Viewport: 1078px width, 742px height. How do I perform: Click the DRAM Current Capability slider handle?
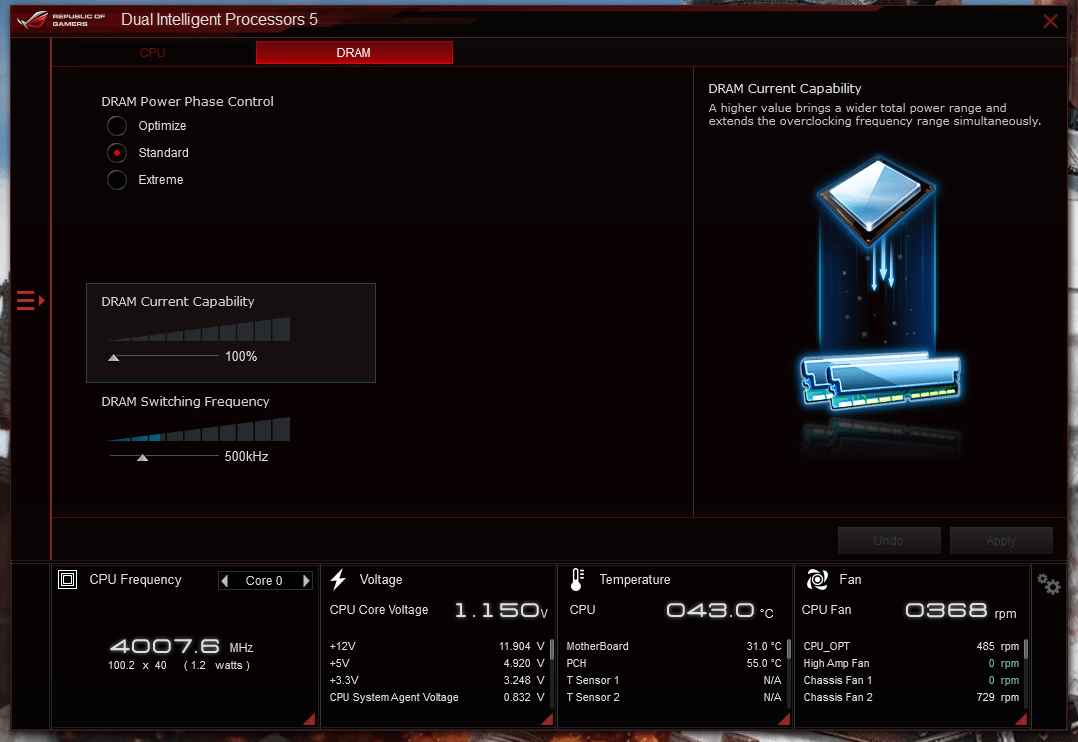(113, 358)
